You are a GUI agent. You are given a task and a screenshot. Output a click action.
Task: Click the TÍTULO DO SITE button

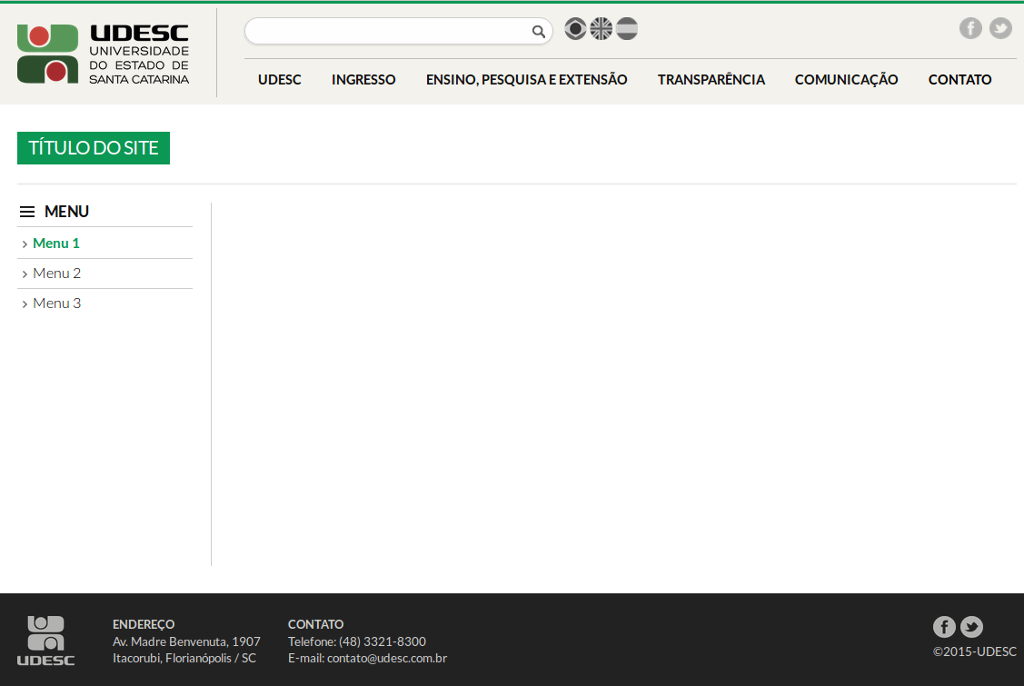point(93,148)
